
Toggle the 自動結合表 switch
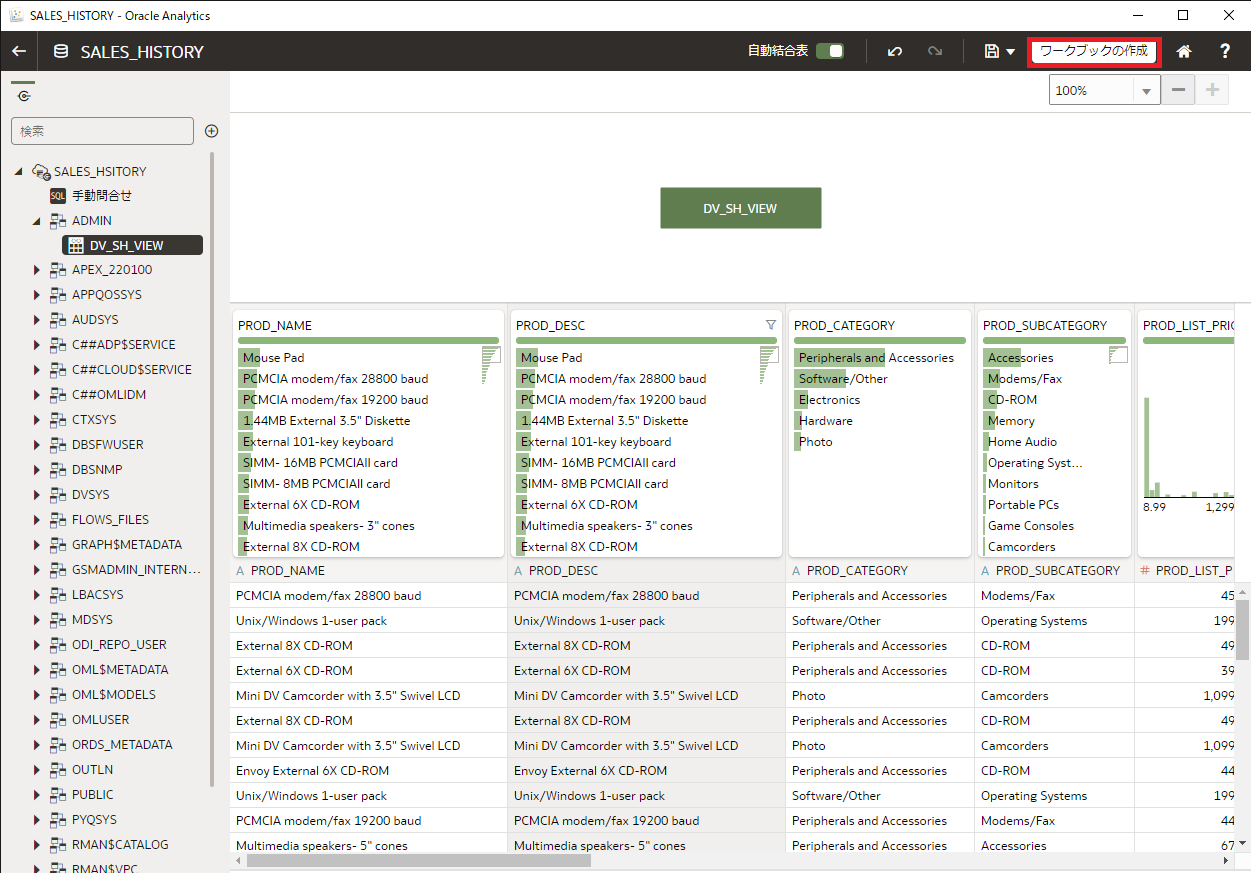coord(829,51)
